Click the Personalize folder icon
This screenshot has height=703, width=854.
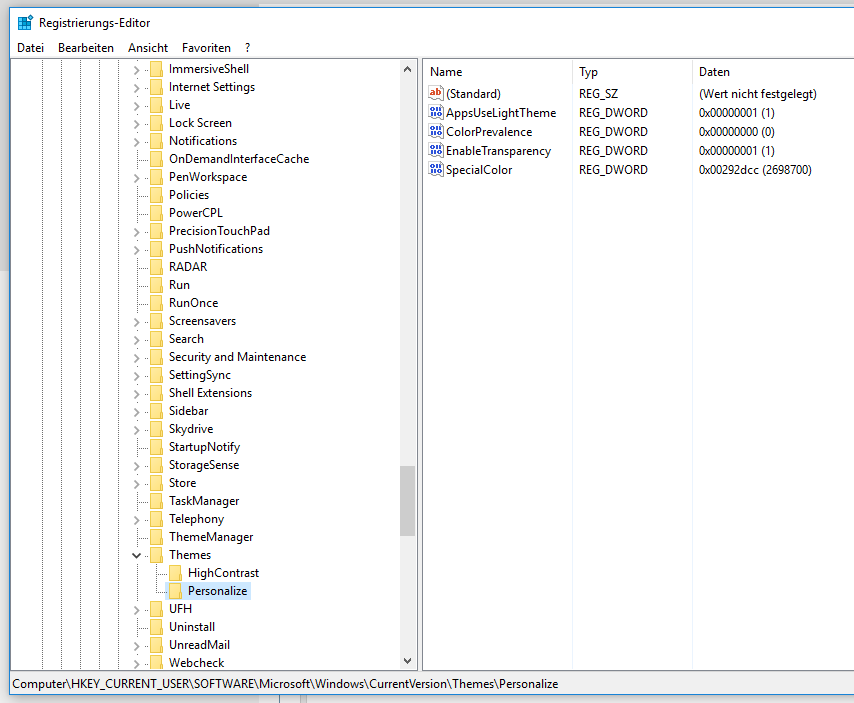click(175, 591)
